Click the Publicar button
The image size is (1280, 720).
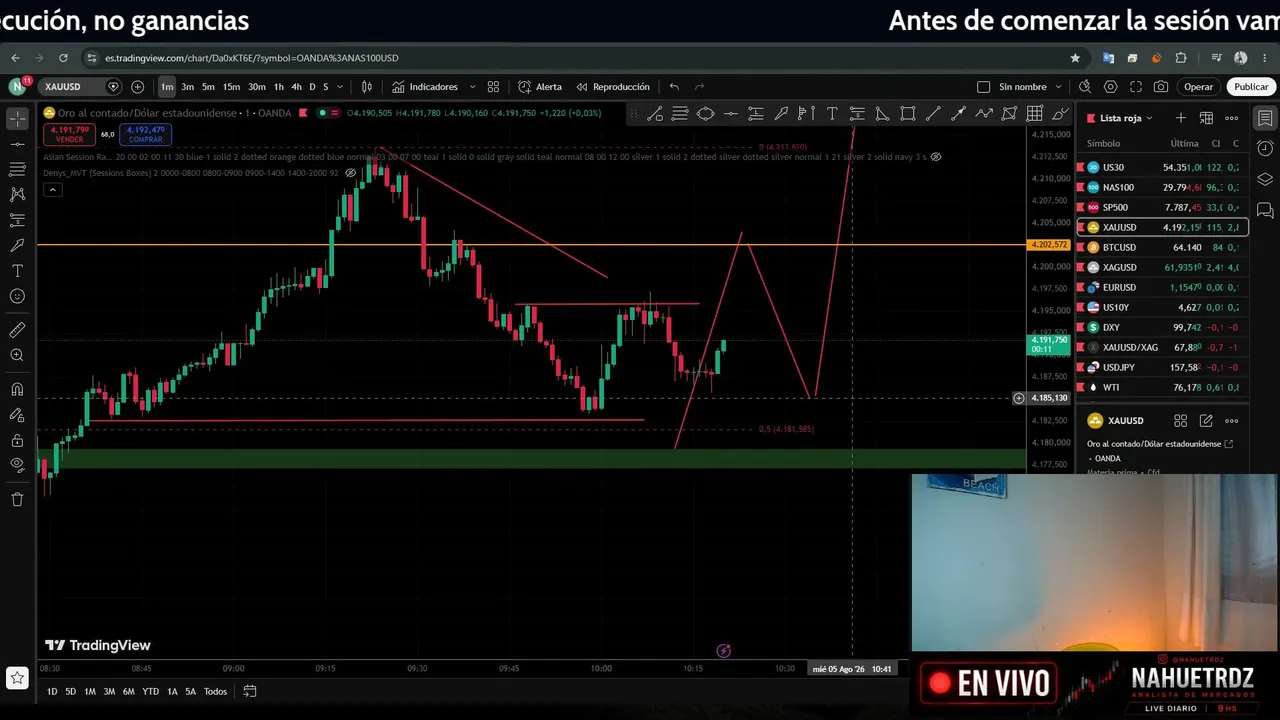(x=1251, y=87)
